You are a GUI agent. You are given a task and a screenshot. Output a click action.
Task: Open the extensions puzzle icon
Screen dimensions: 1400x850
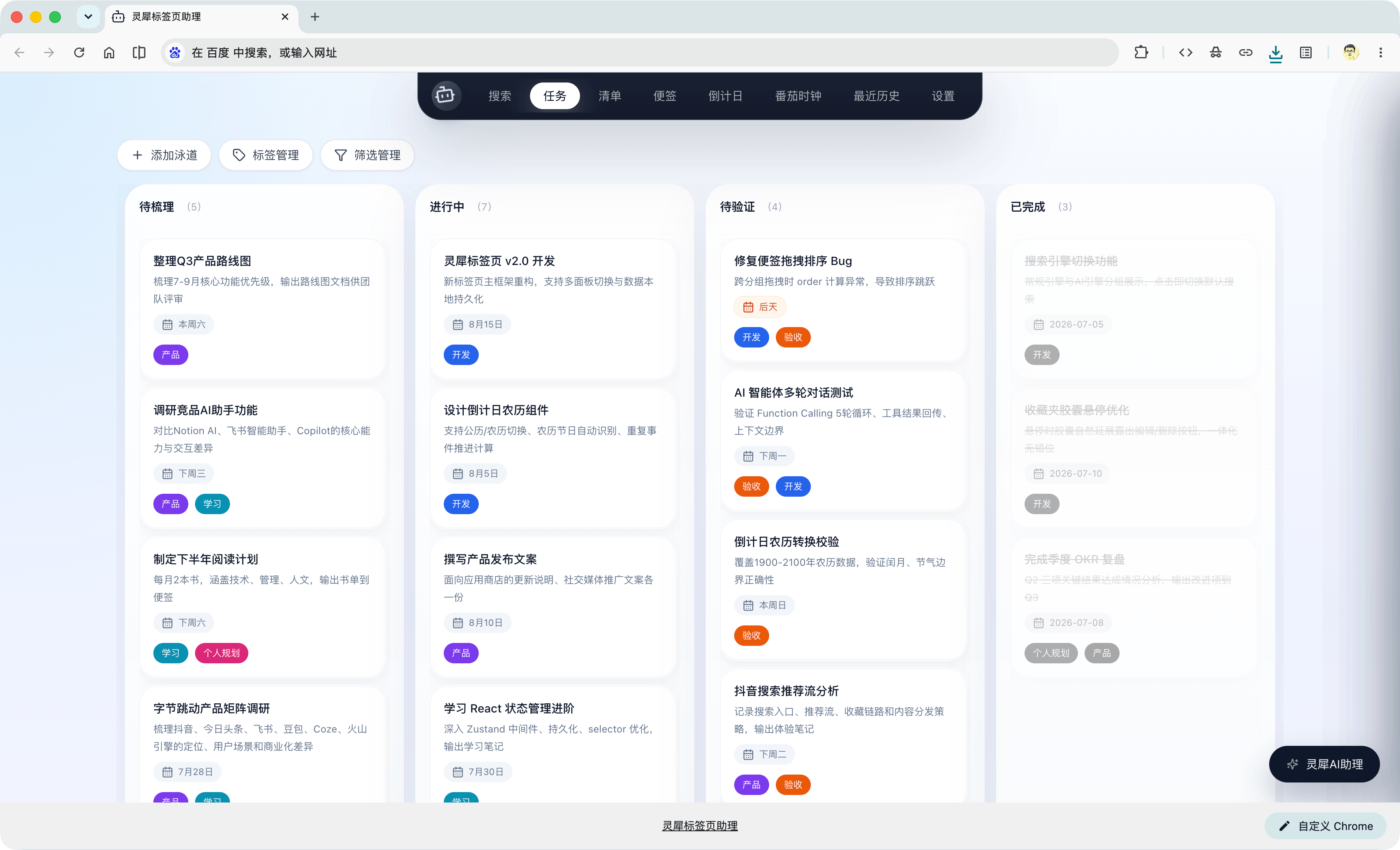pyautogui.click(x=1141, y=53)
